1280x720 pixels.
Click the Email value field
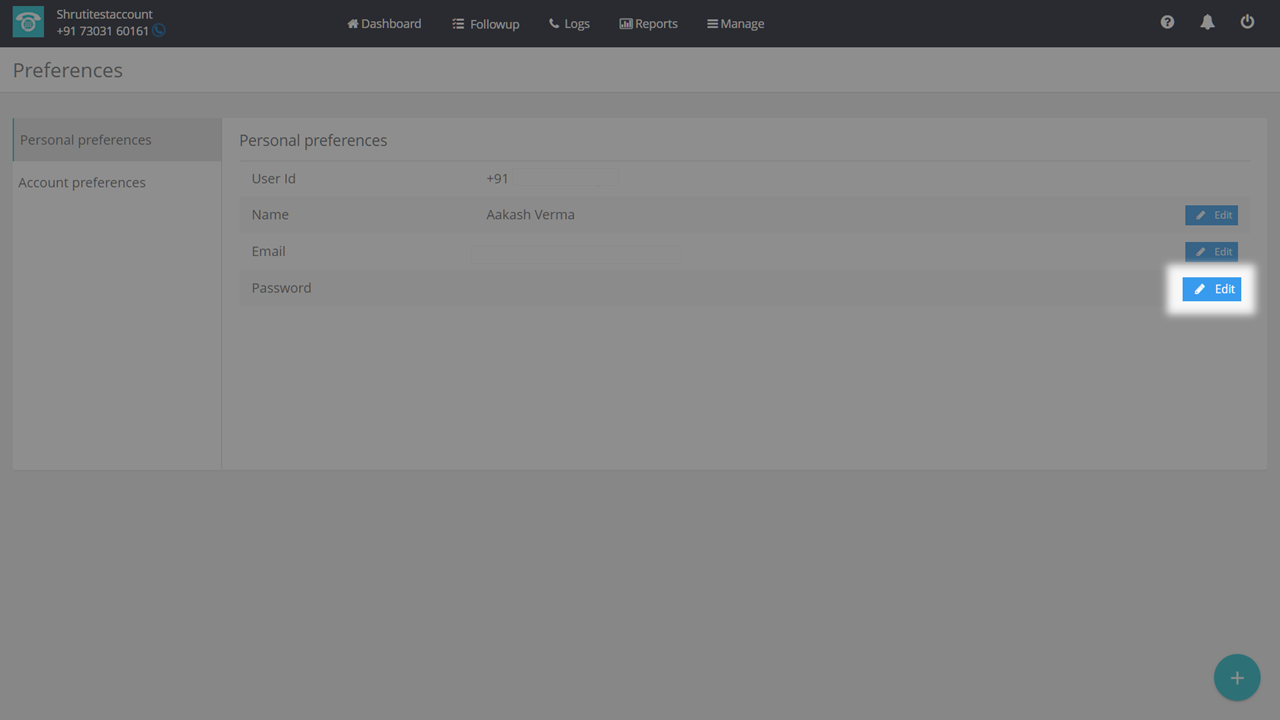tap(576, 254)
